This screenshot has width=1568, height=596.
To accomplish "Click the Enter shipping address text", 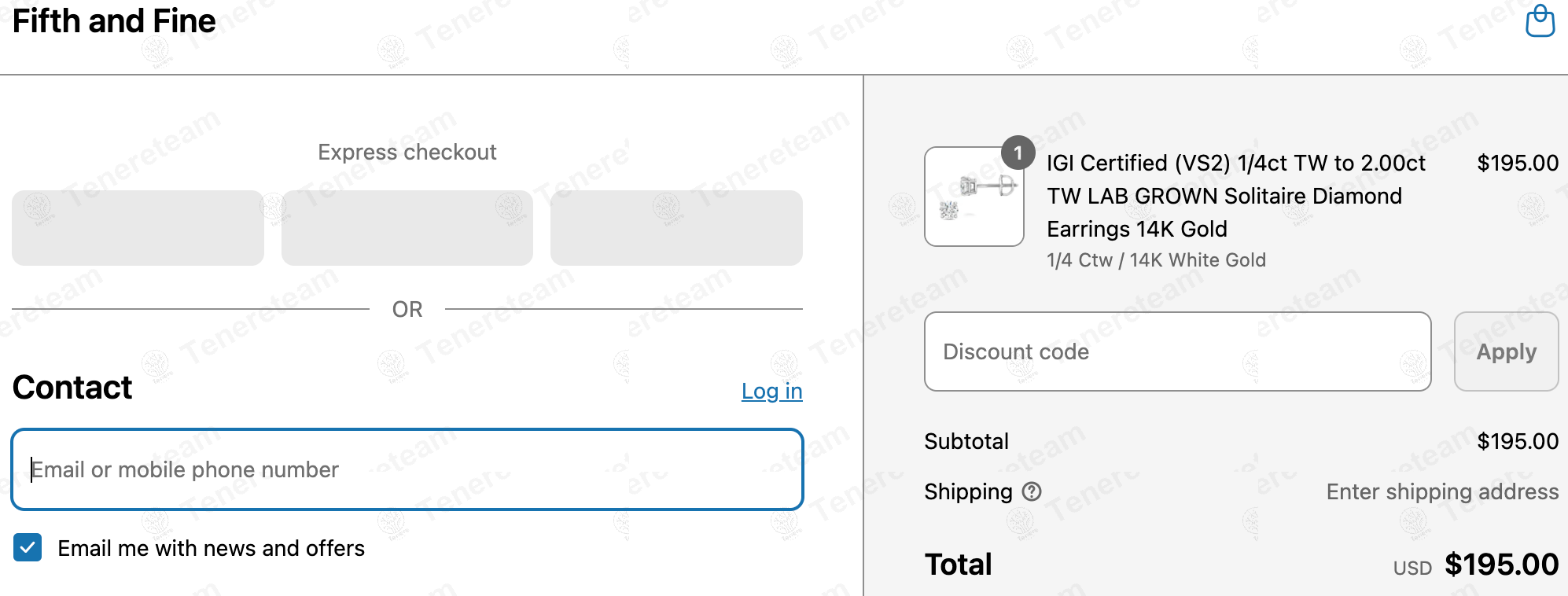I will pyautogui.click(x=1442, y=491).
